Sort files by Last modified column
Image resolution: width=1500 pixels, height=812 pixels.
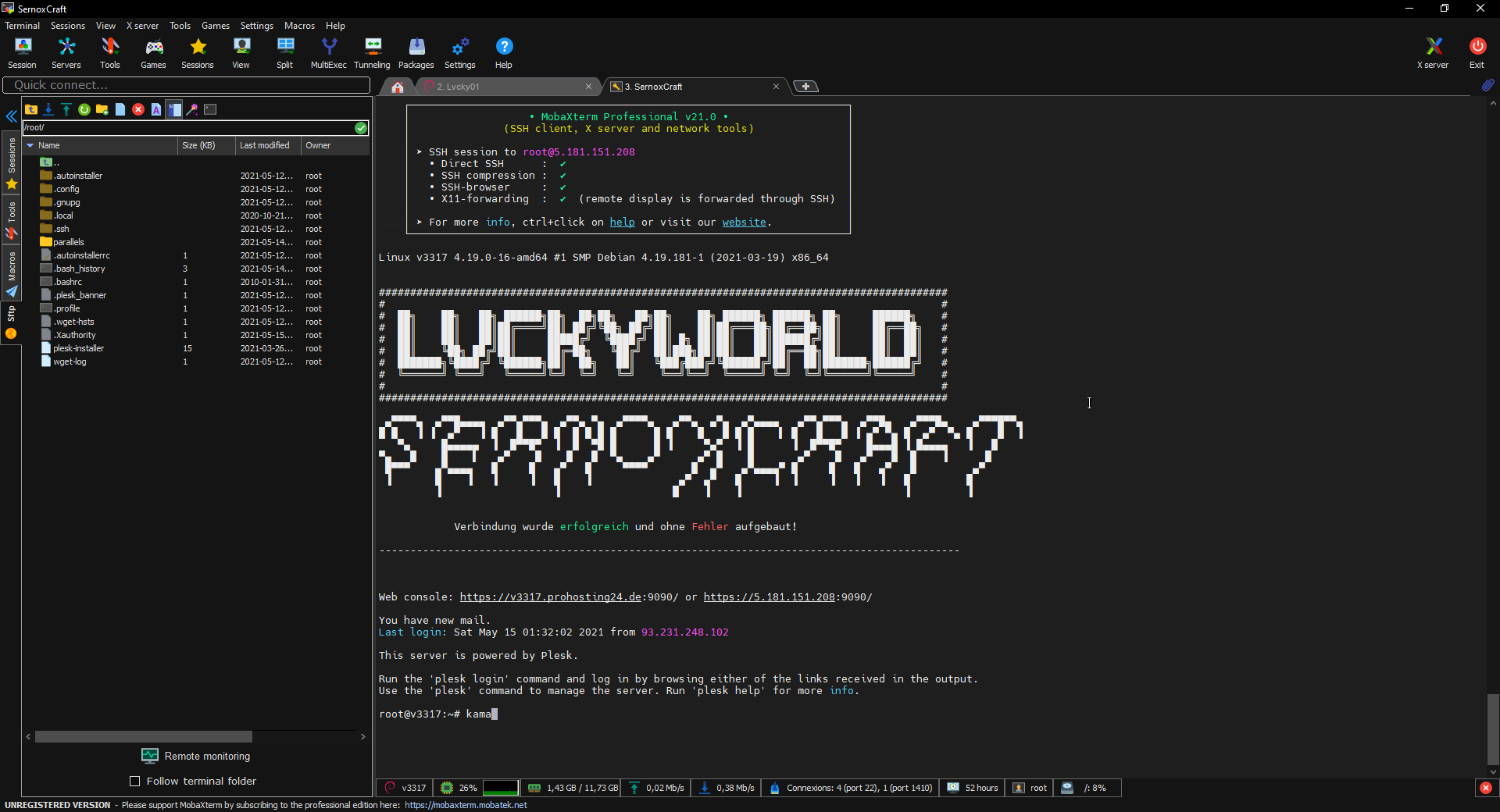pyautogui.click(x=264, y=146)
